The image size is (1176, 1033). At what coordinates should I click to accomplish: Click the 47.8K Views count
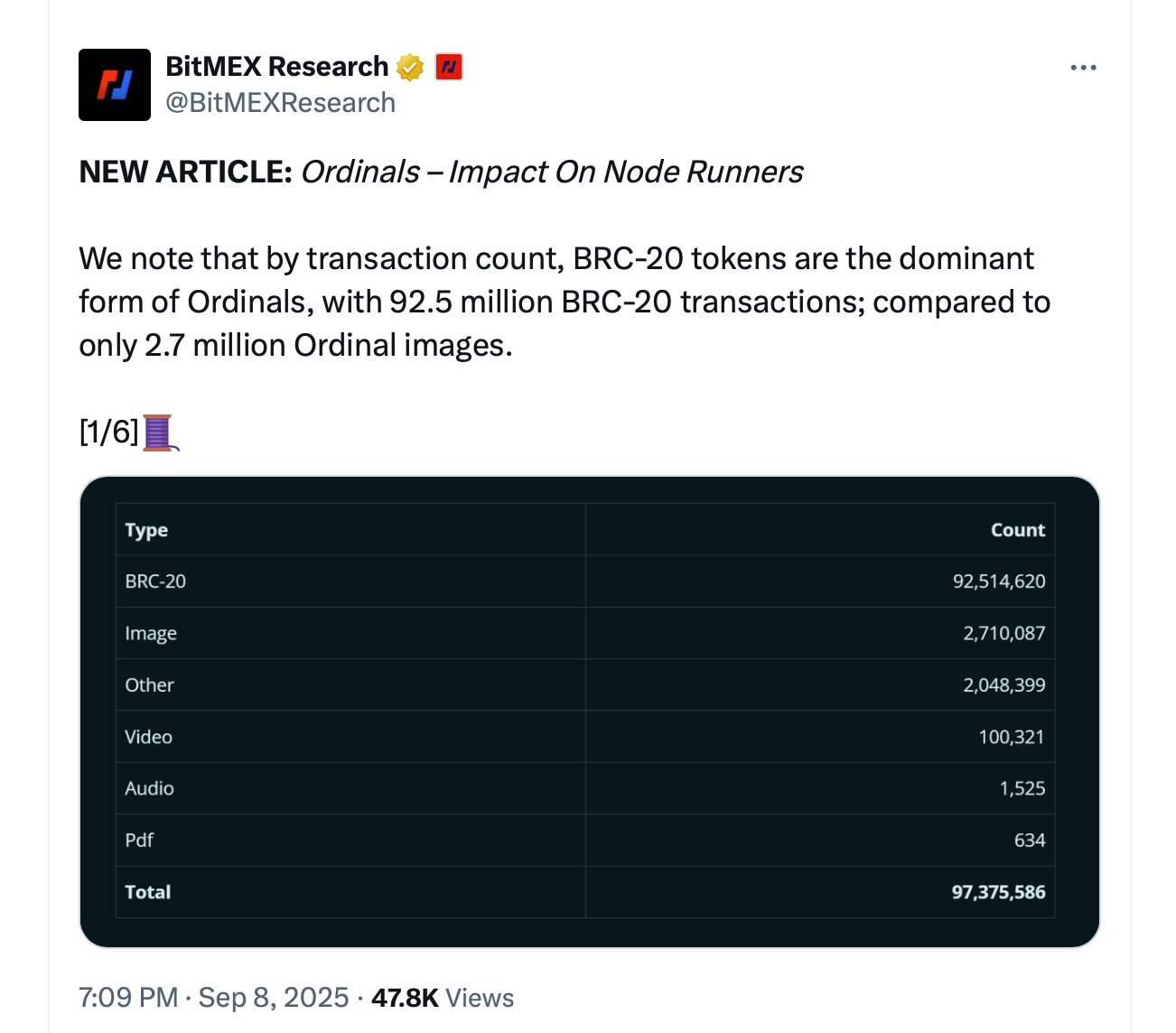pyautogui.click(x=442, y=998)
